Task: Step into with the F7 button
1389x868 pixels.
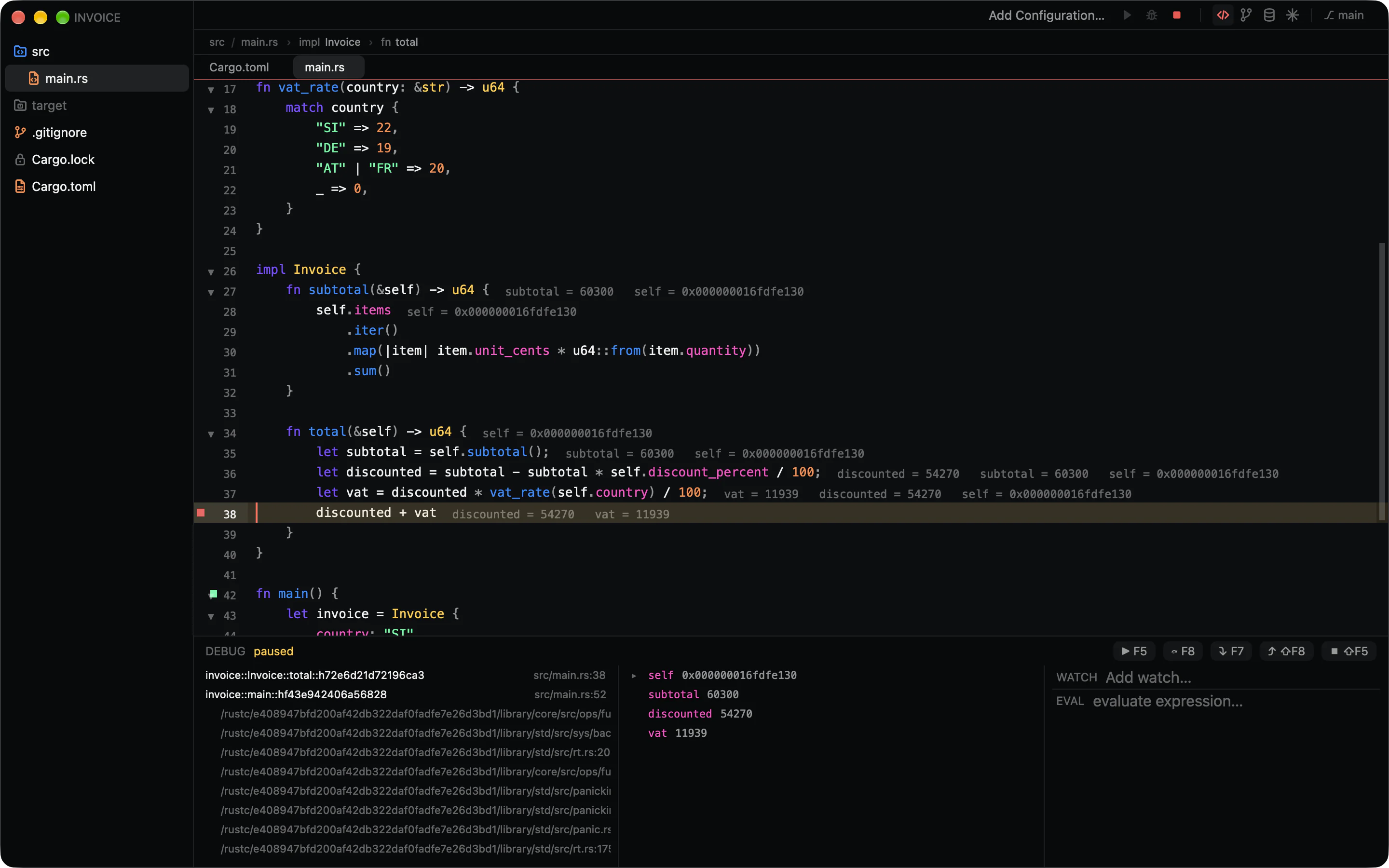Action: tap(1231, 651)
